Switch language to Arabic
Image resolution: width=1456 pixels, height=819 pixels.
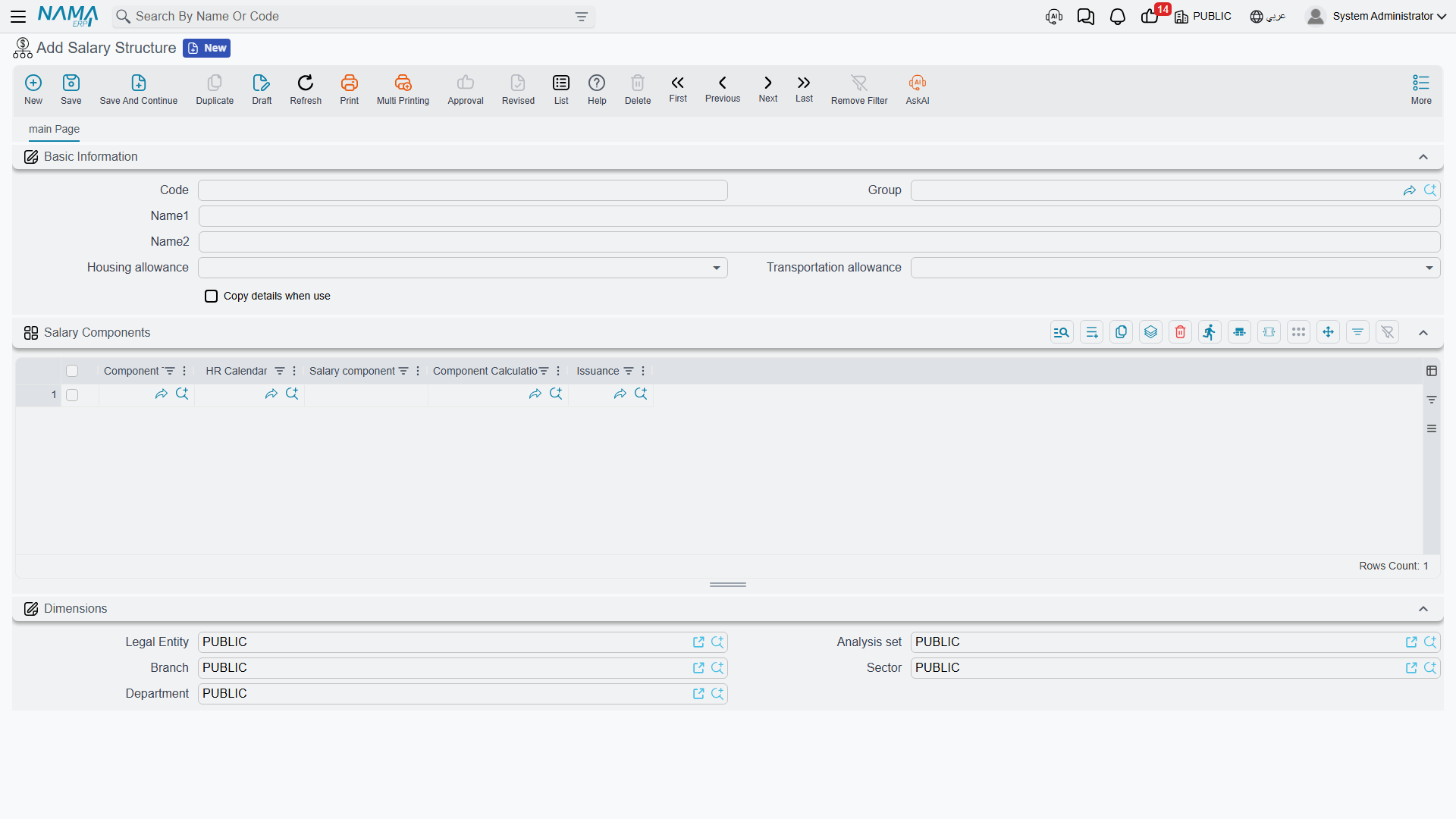[1267, 17]
